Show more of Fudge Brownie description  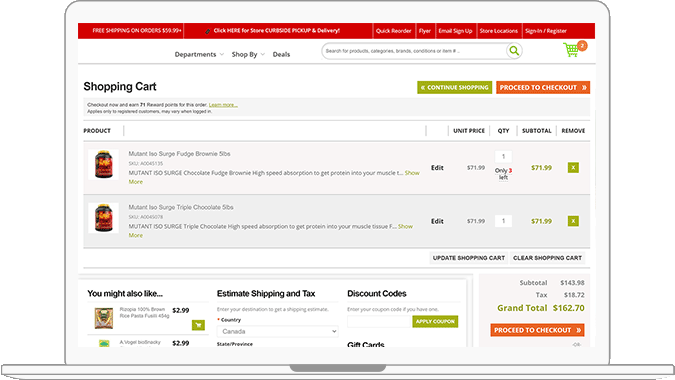point(412,173)
